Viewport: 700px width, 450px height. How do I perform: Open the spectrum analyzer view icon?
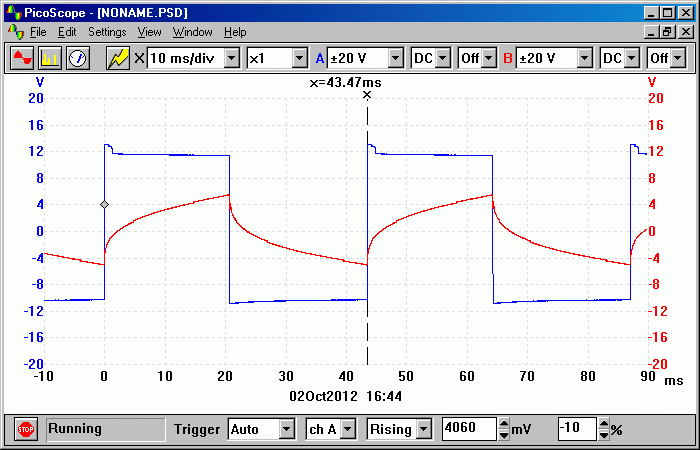click(49, 58)
